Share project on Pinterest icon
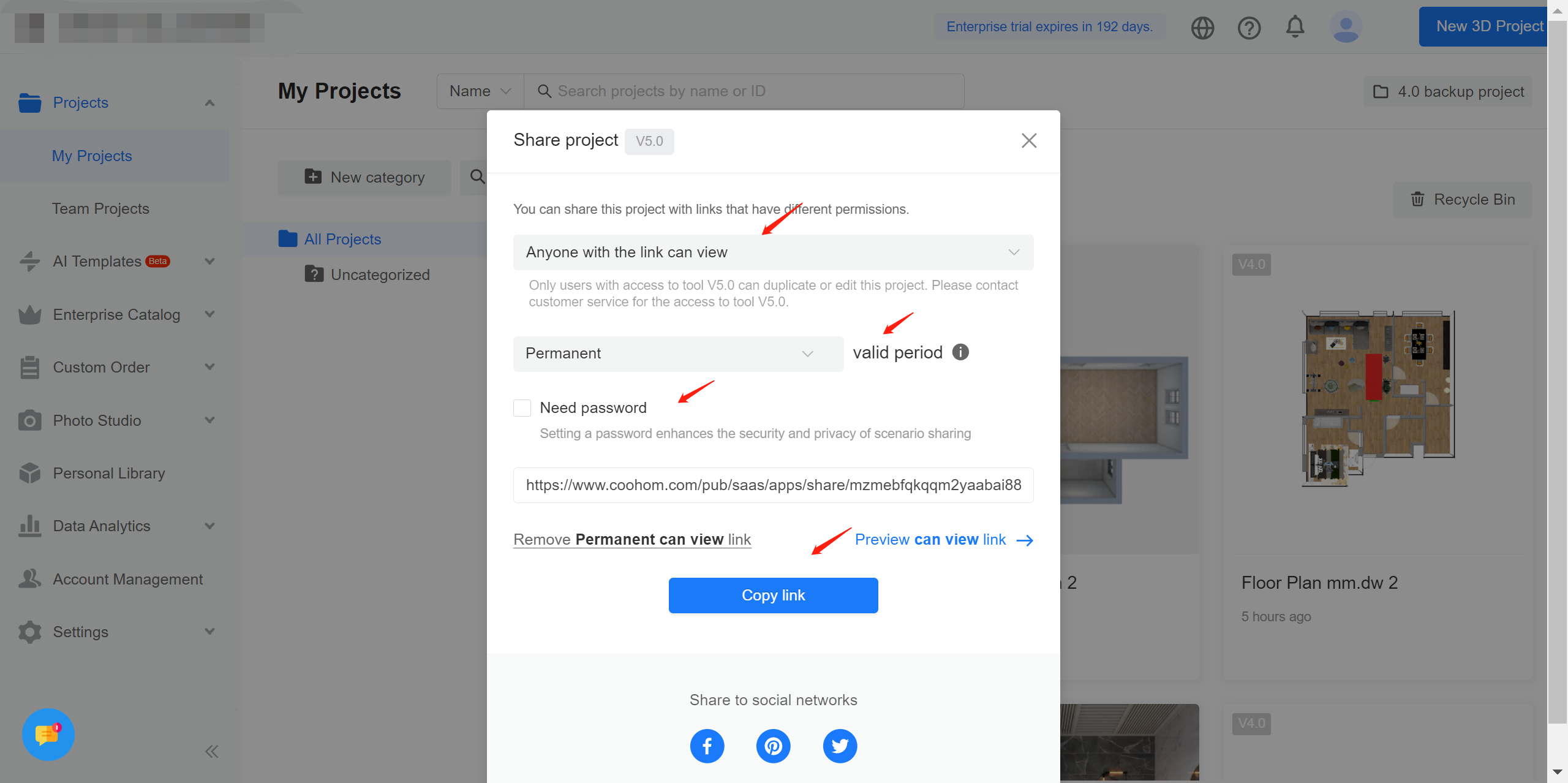Image resolution: width=1568 pixels, height=783 pixels. 773,746
